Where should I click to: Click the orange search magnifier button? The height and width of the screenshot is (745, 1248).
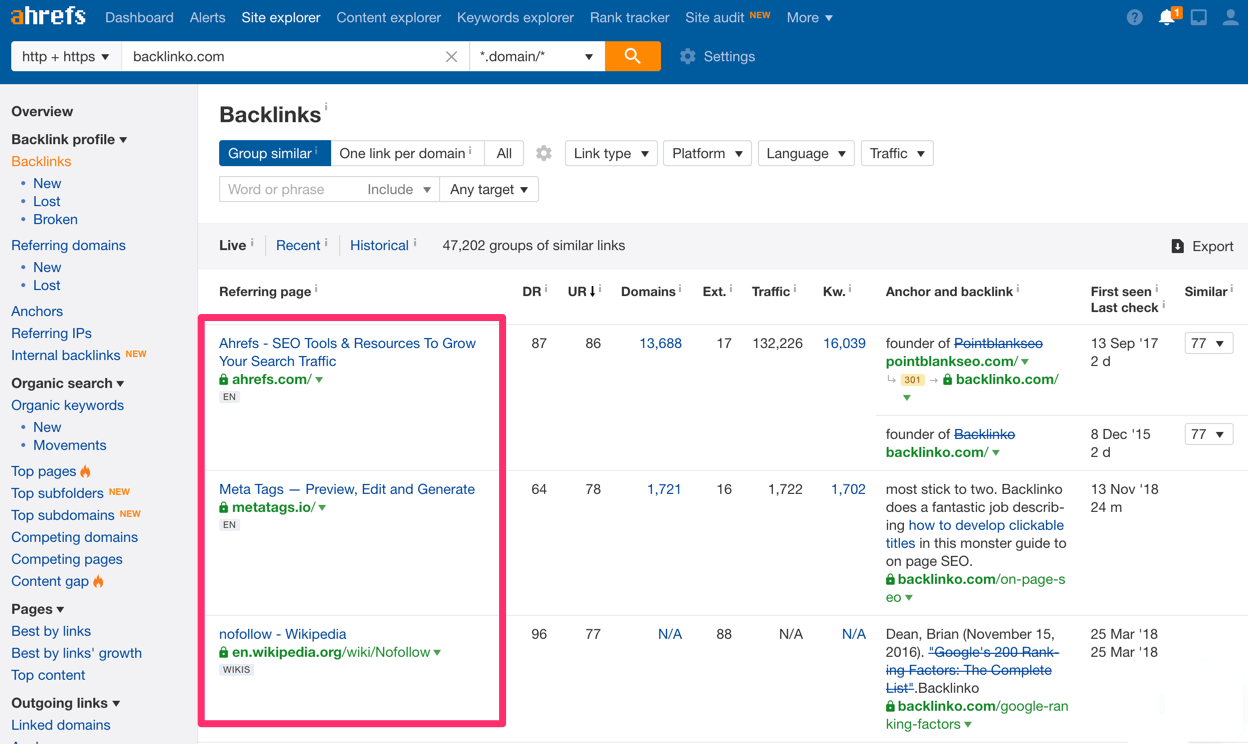click(632, 57)
